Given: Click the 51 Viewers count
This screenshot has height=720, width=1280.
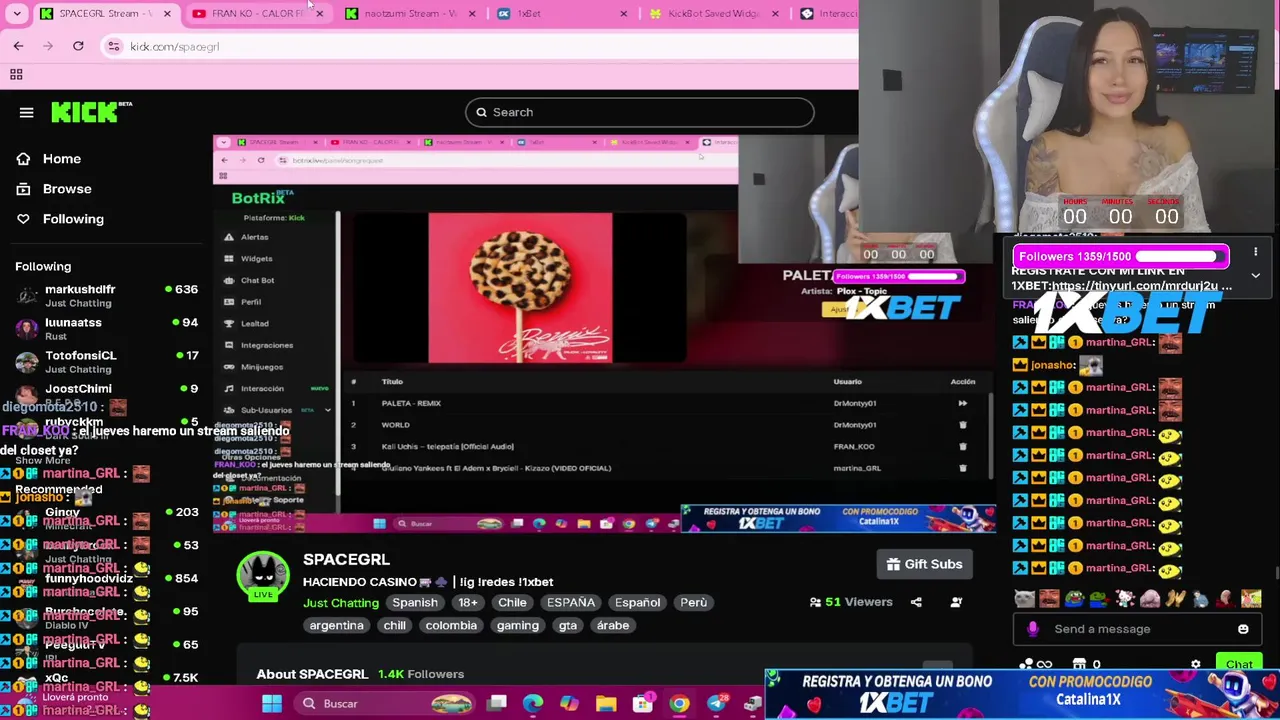Looking at the screenshot, I should point(851,602).
